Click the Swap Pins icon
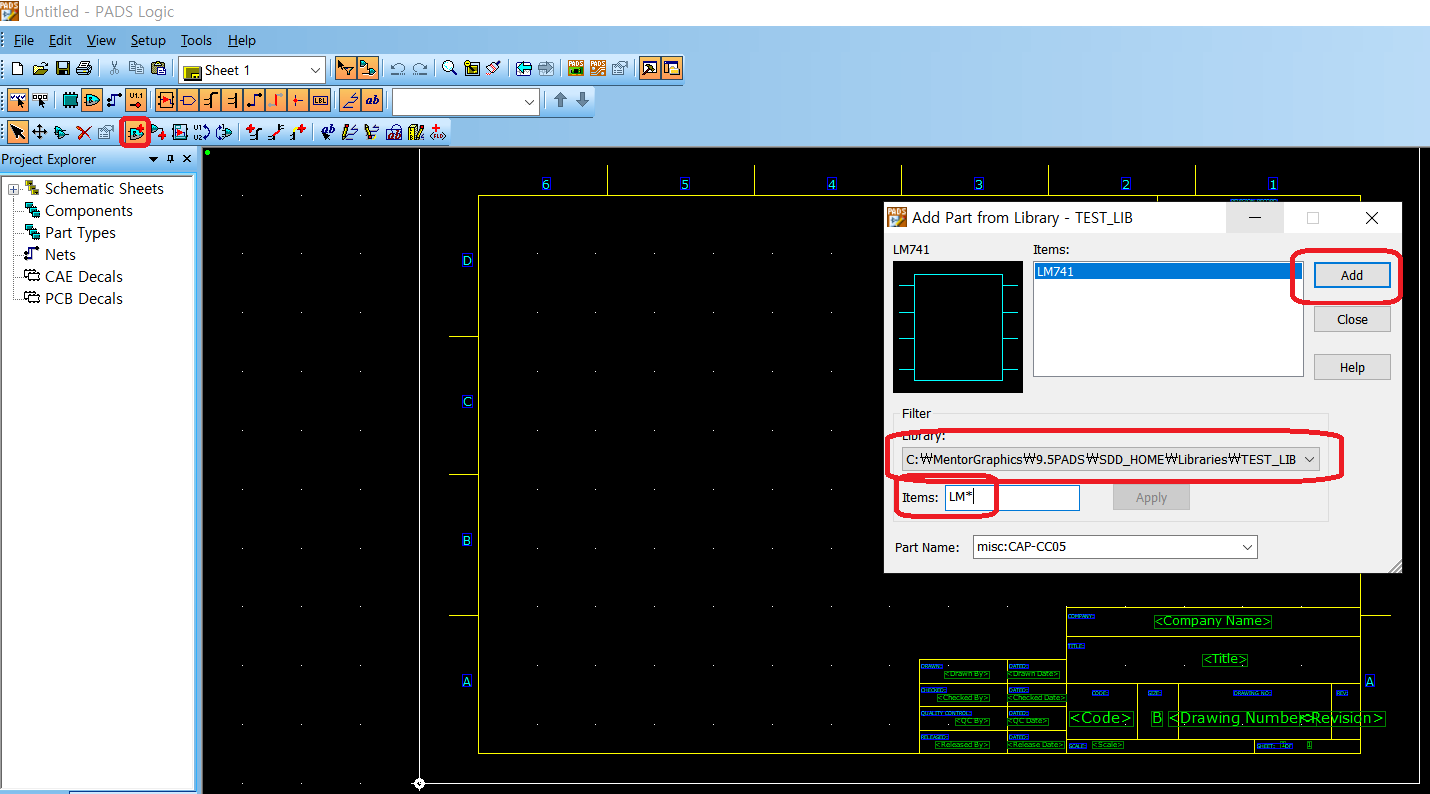 click(224, 132)
